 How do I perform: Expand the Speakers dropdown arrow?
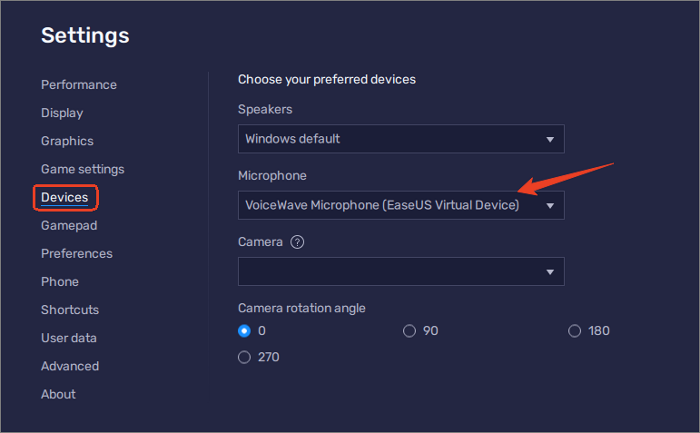[x=550, y=139]
